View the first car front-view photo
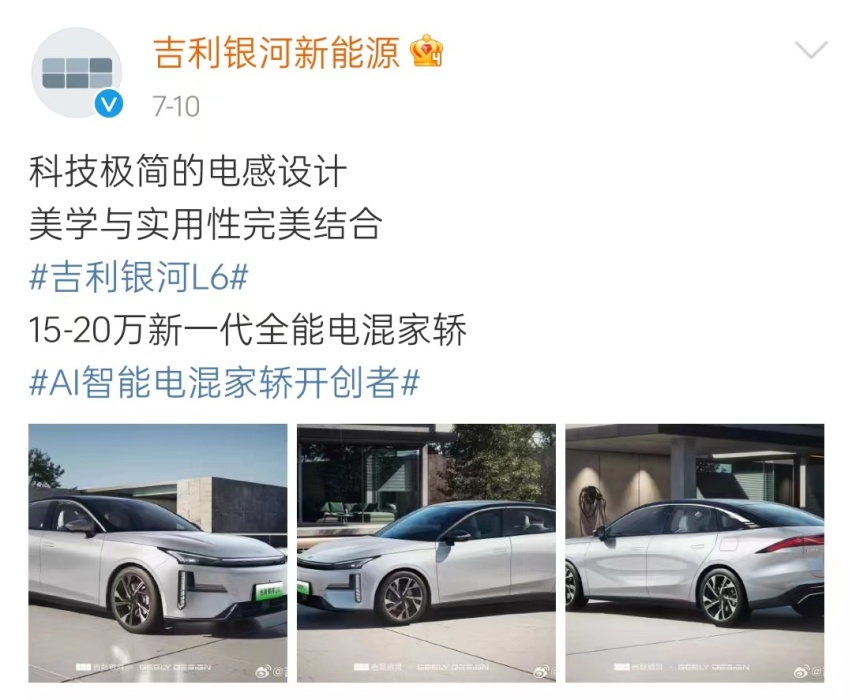 (x=158, y=553)
